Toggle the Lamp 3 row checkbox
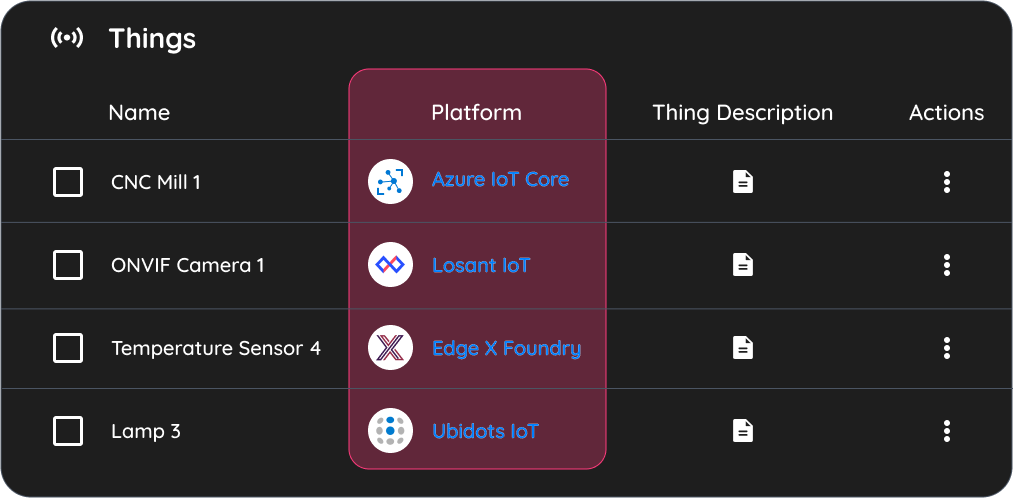This screenshot has height=498, width=1013. coord(68,431)
